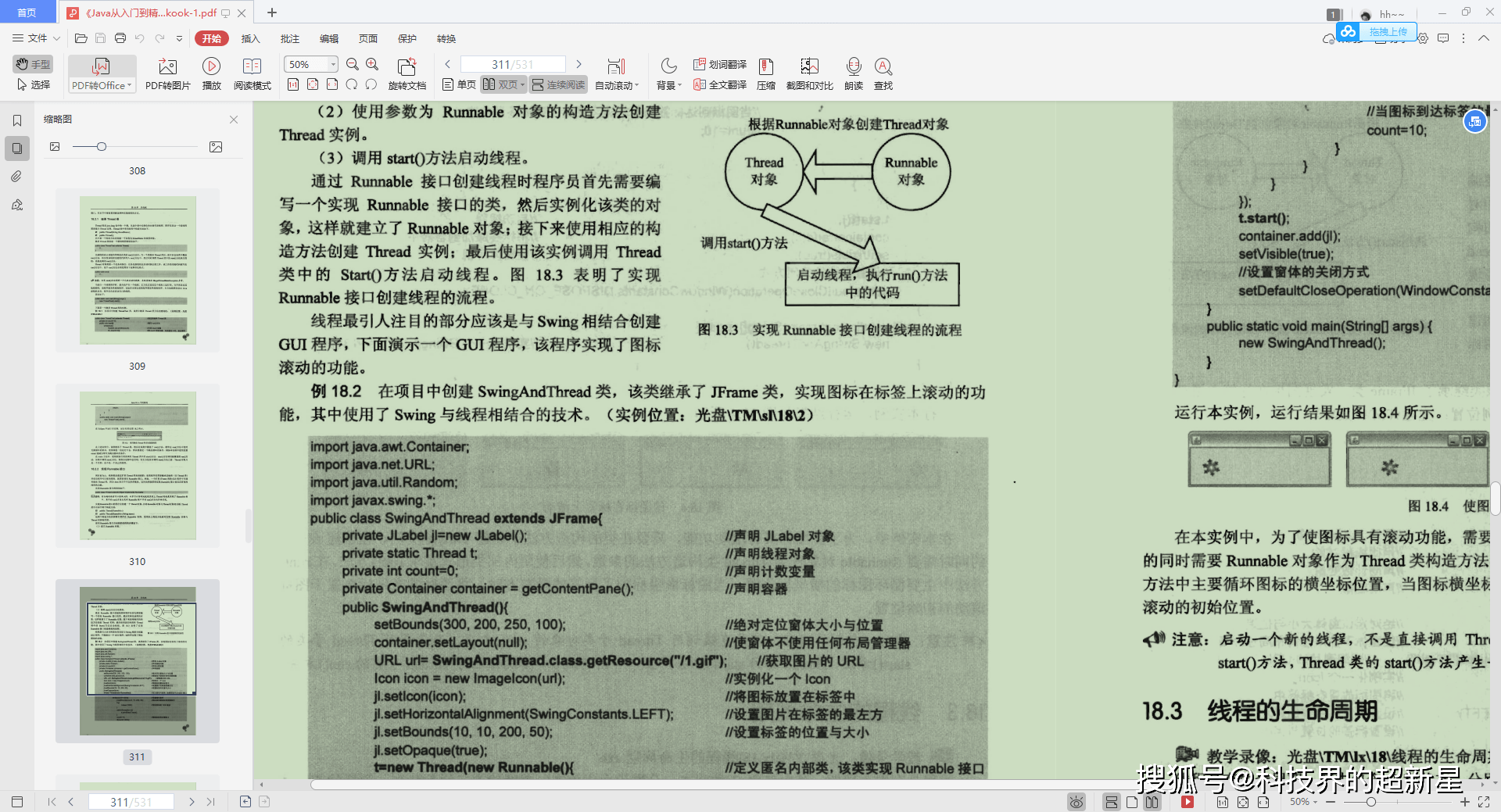Switch to the 保护 tab

[x=407, y=38]
